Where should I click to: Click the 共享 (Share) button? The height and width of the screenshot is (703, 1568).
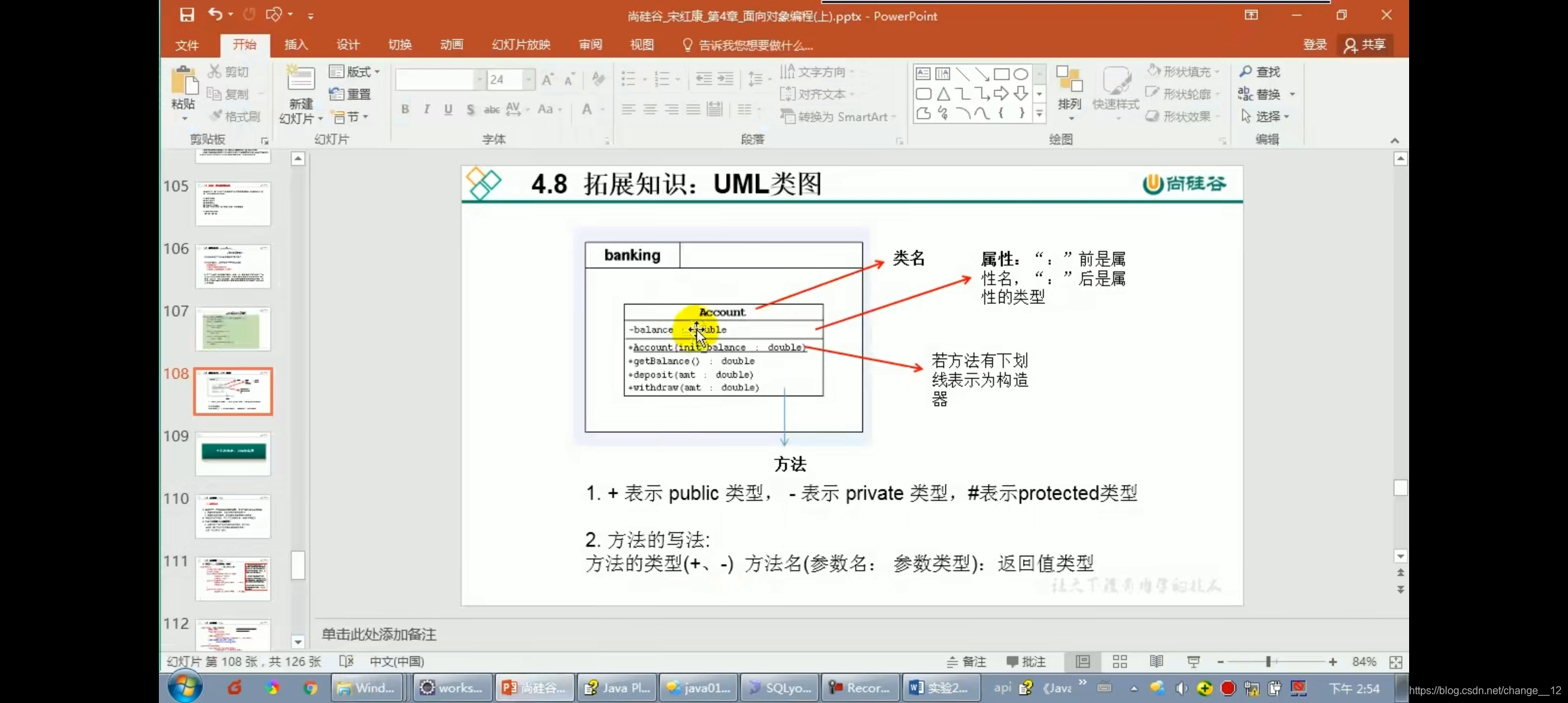point(1365,45)
